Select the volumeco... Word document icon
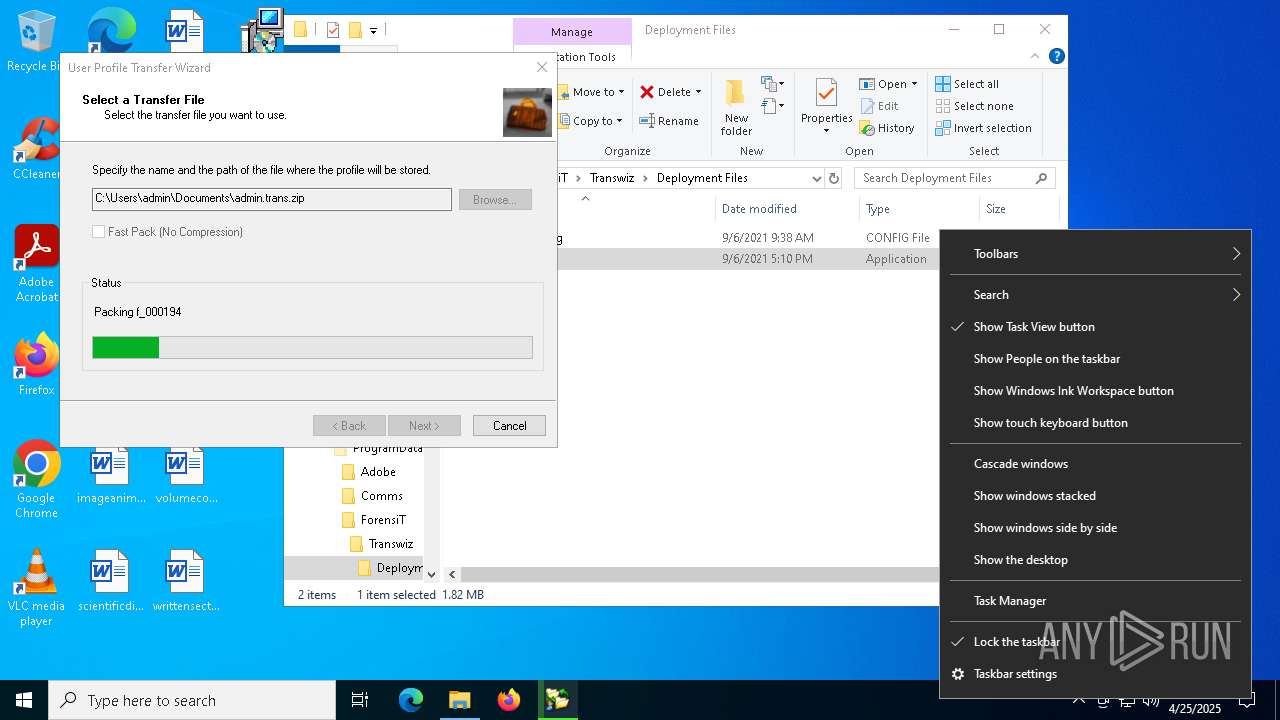The width and height of the screenshot is (1280, 720). [186, 476]
